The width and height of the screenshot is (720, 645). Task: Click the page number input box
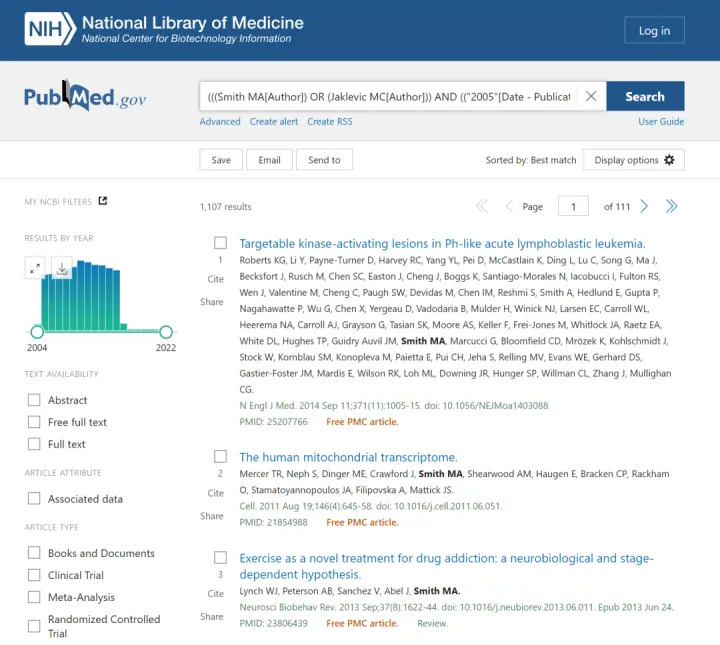click(x=573, y=206)
